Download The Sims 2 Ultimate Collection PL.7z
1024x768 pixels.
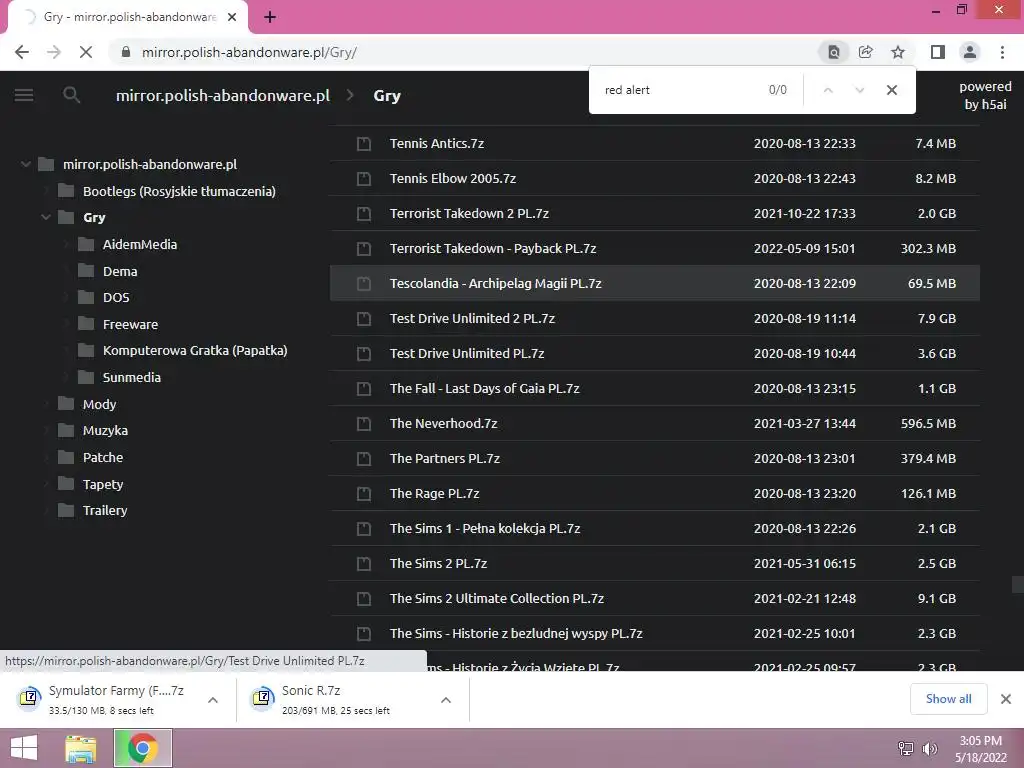(x=497, y=598)
